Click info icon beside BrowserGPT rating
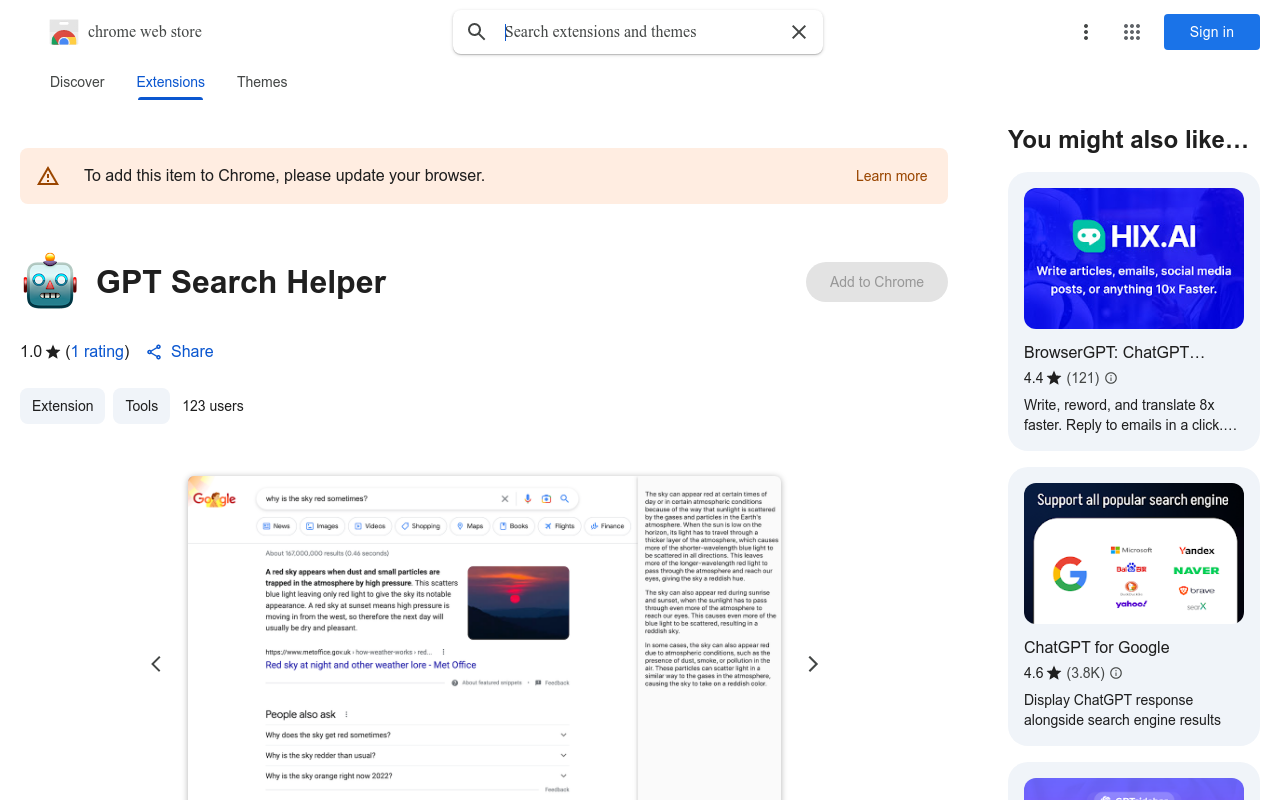1280x800 pixels. point(1111,378)
